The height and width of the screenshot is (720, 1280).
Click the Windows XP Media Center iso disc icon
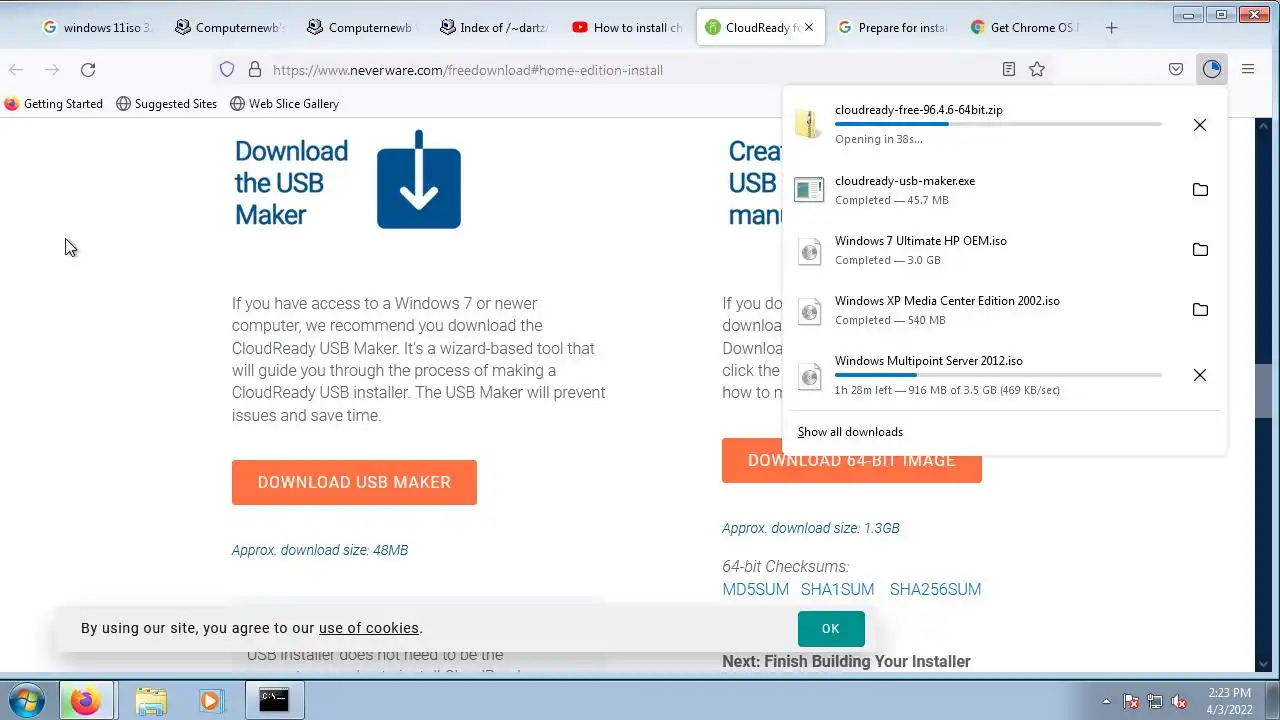pyautogui.click(x=809, y=310)
